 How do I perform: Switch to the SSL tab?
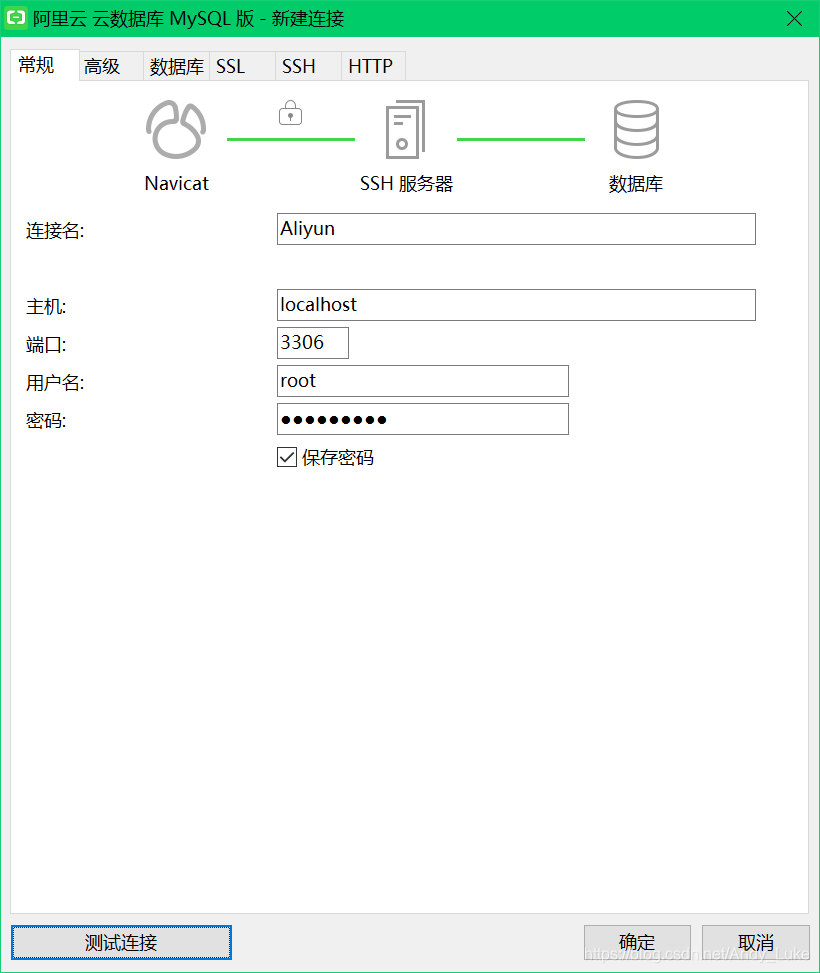[243, 66]
